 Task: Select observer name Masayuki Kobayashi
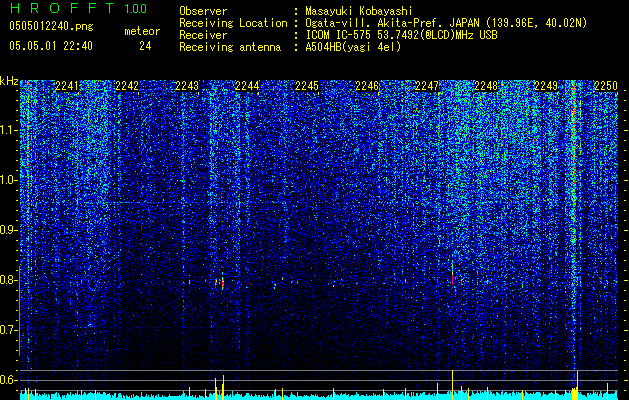coord(359,11)
